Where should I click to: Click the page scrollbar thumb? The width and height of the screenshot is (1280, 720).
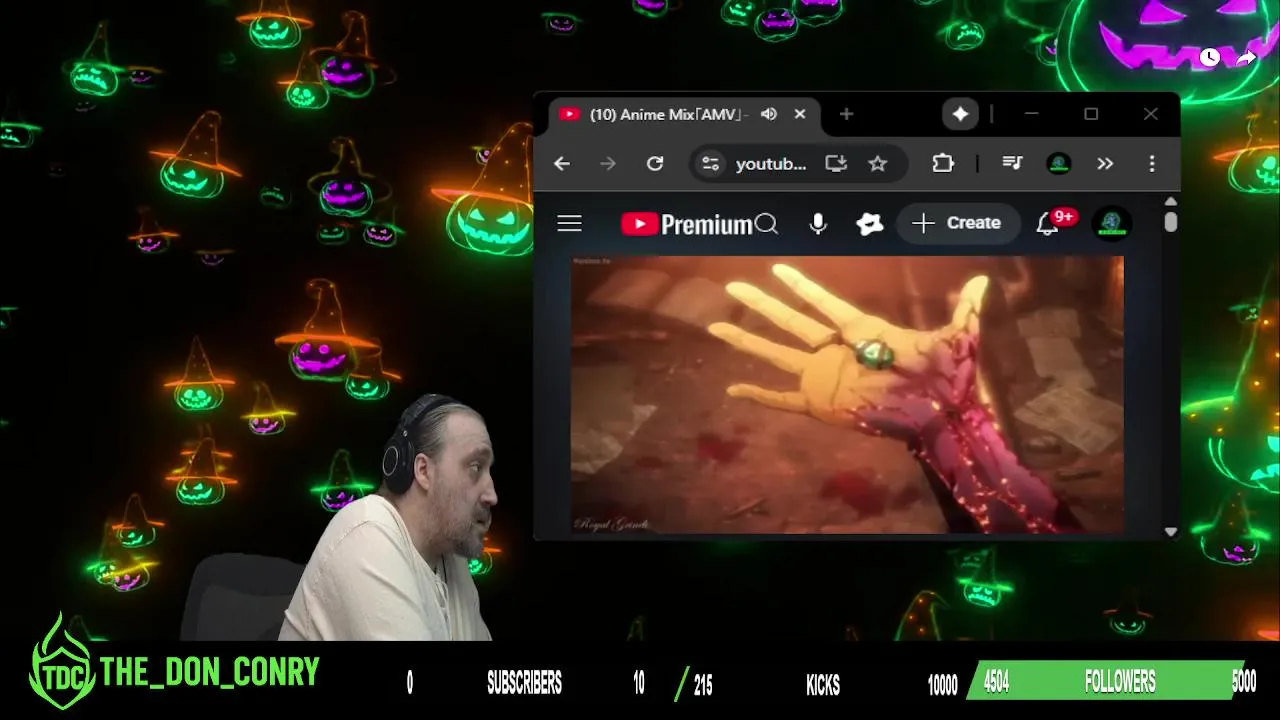tap(1171, 222)
